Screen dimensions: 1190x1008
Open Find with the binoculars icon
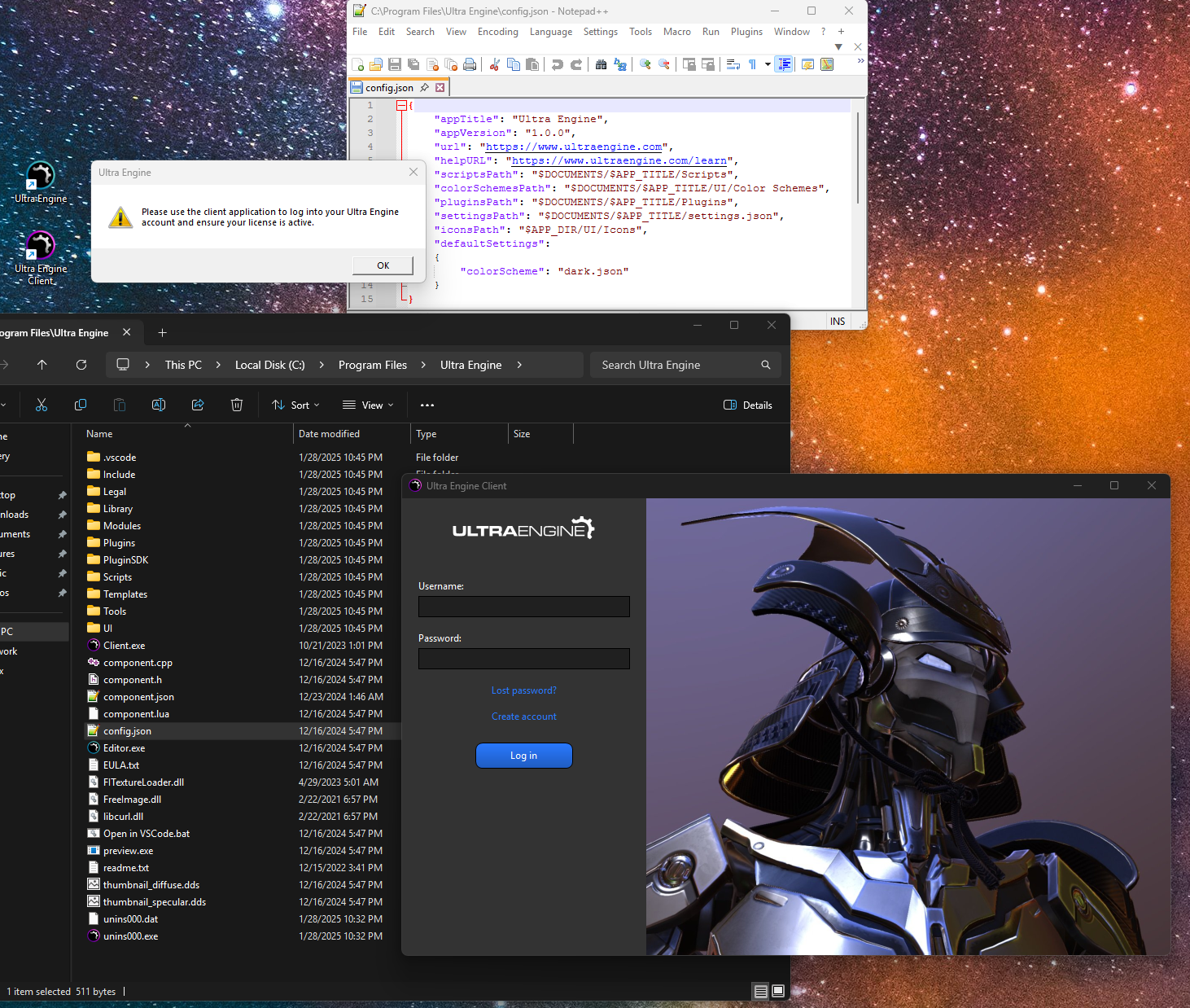601,64
